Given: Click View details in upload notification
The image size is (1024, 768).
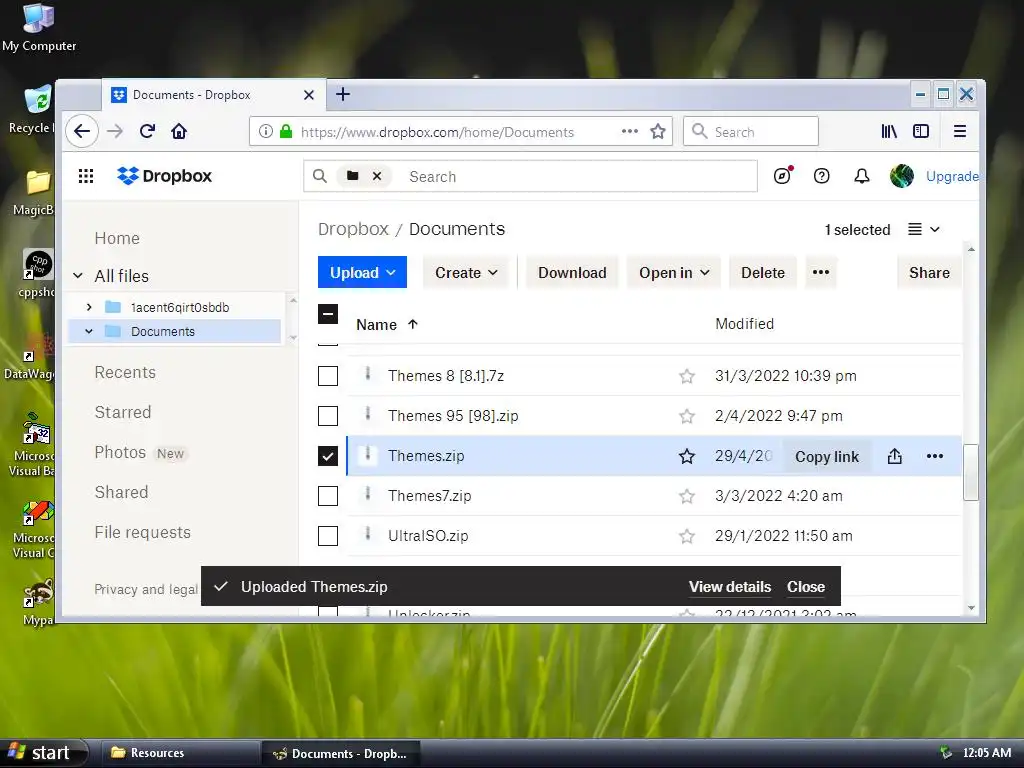Looking at the screenshot, I should pos(729,586).
